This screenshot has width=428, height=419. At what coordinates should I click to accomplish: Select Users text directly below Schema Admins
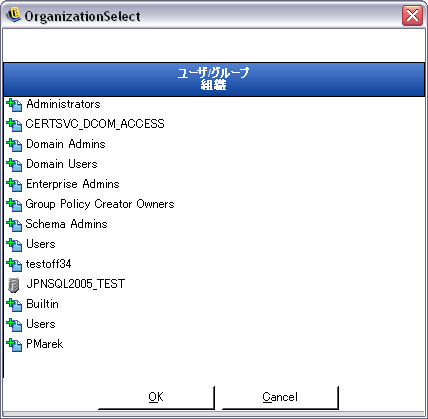41,244
